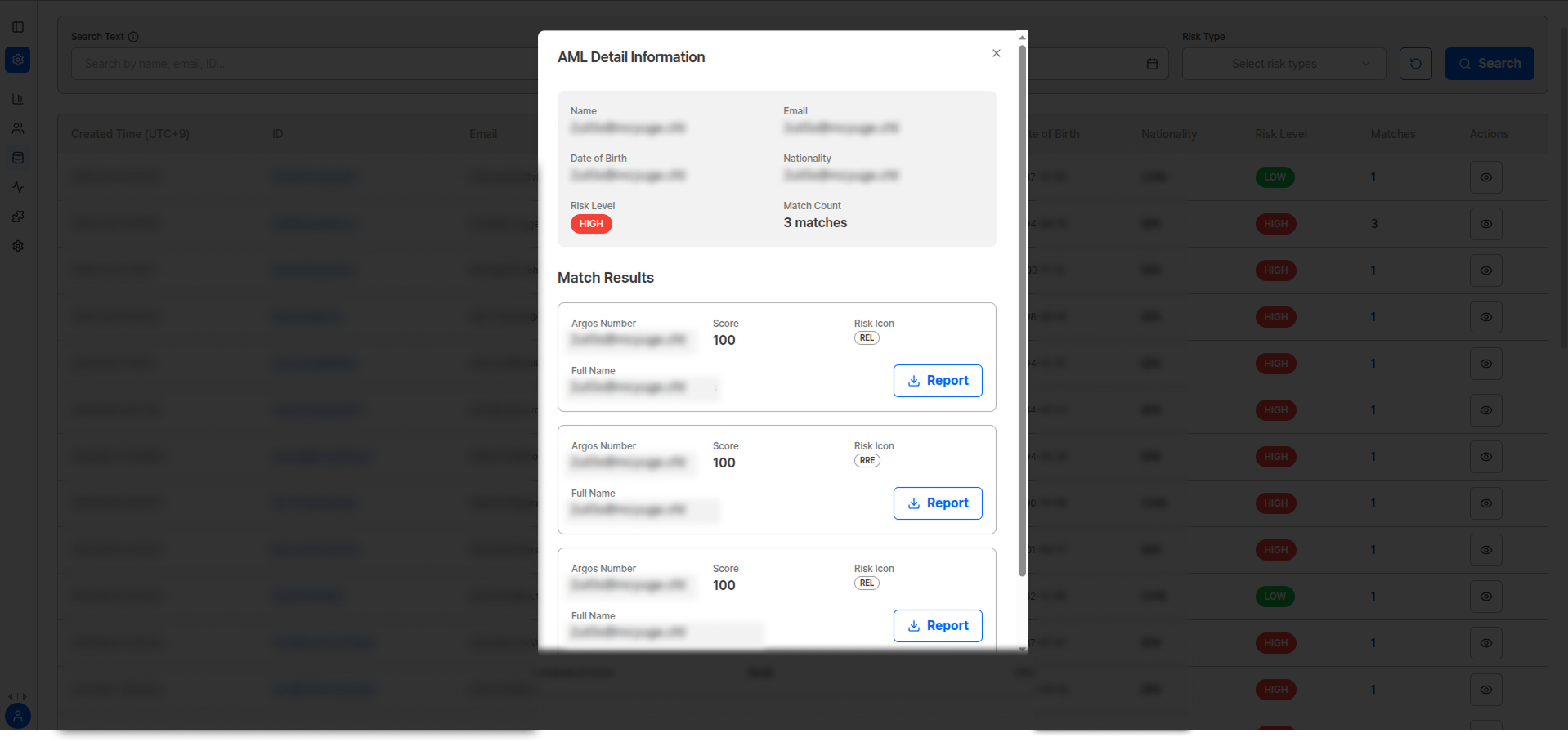Click the Search Text info icon
Viewport: 1568px width, 742px height.
[133, 37]
